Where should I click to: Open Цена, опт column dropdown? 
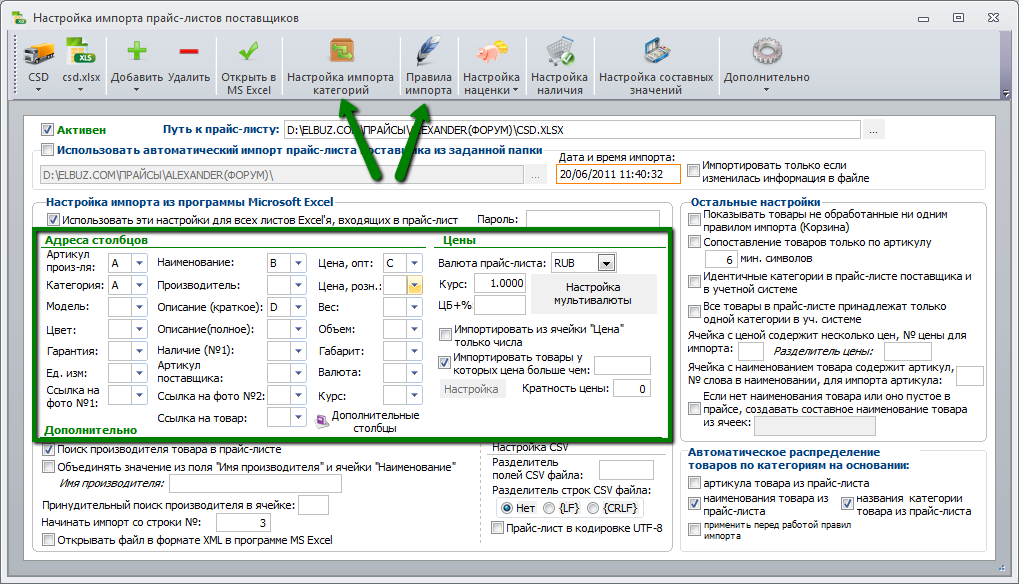click(x=415, y=263)
